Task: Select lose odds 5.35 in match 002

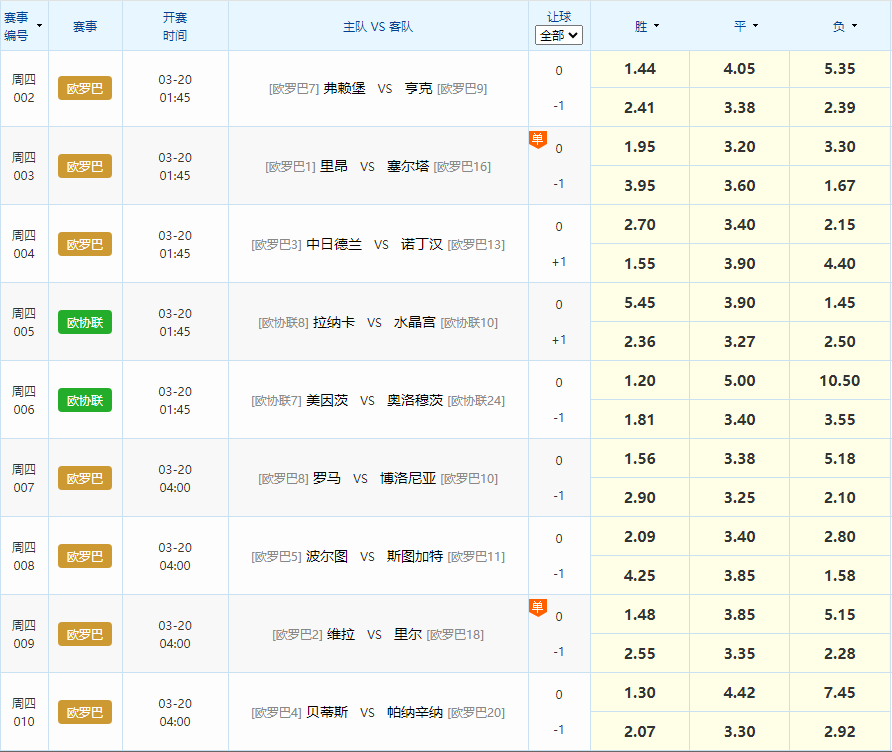Action: (840, 69)
